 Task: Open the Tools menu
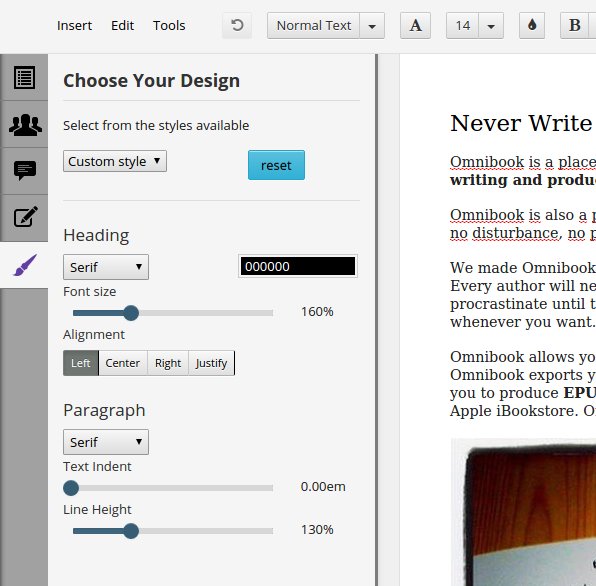click(x=169, y=25)
